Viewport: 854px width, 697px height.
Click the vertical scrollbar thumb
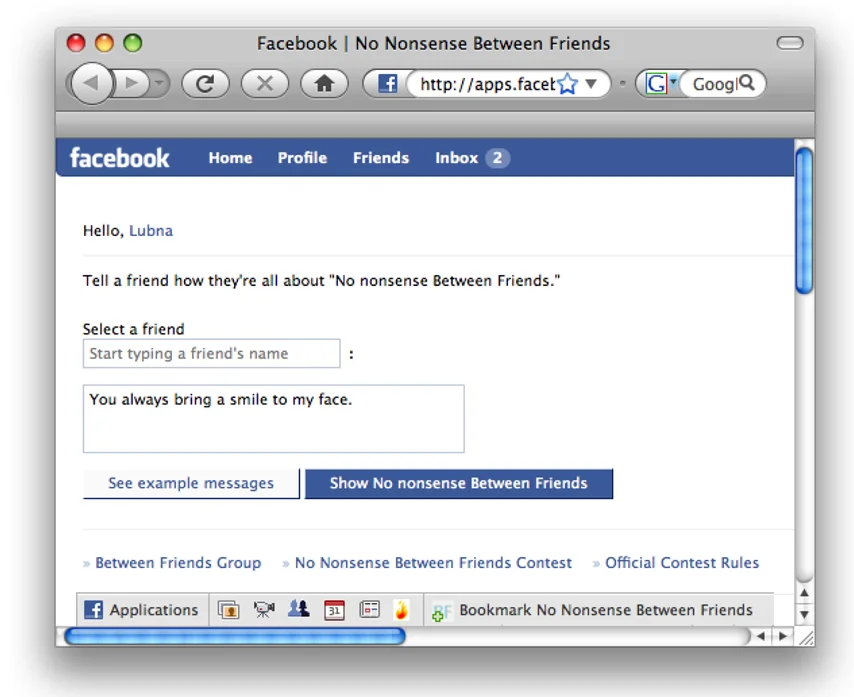point(804,221)
